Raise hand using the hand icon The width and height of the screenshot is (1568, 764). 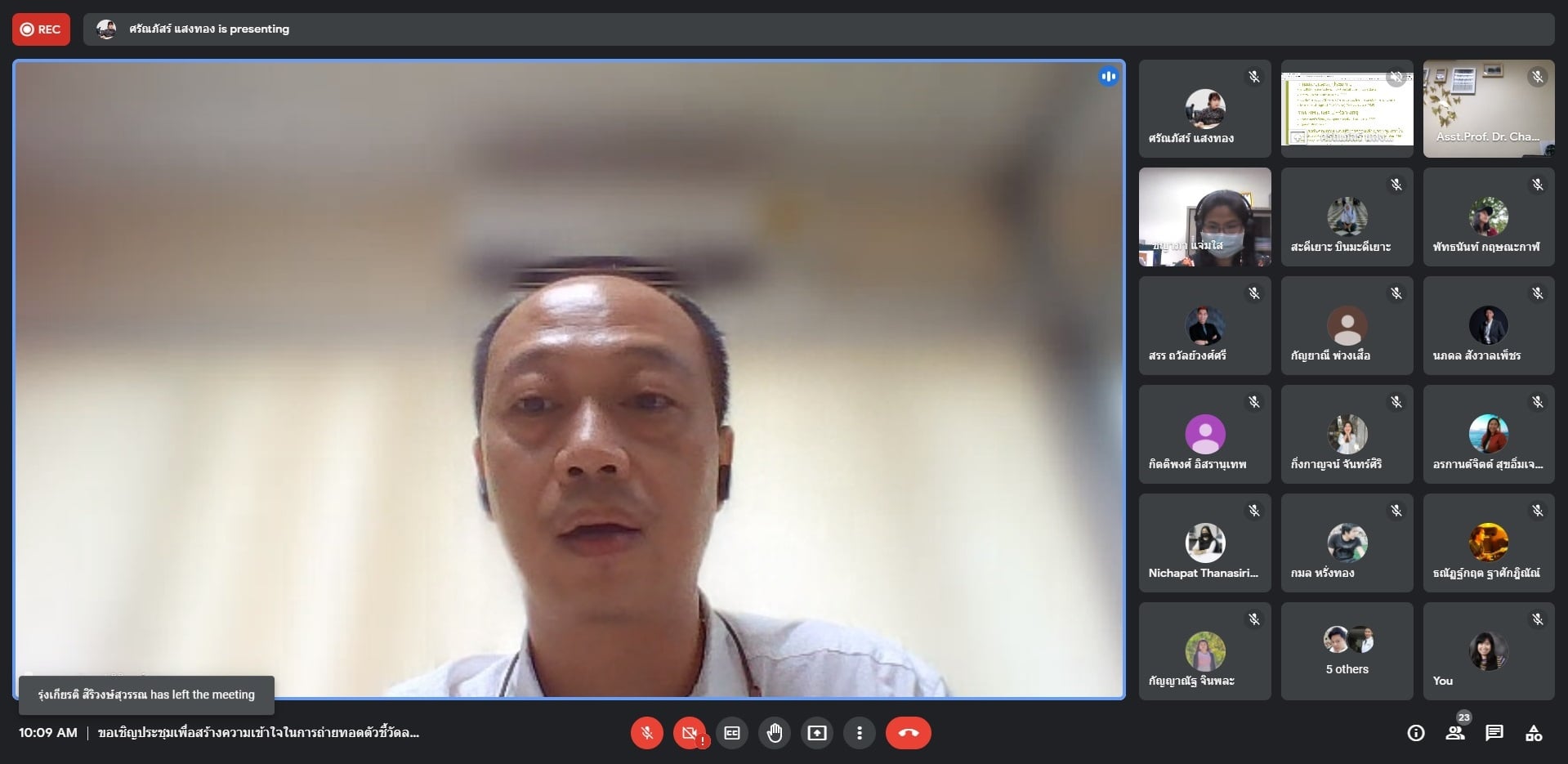click(x=775, y=733)
